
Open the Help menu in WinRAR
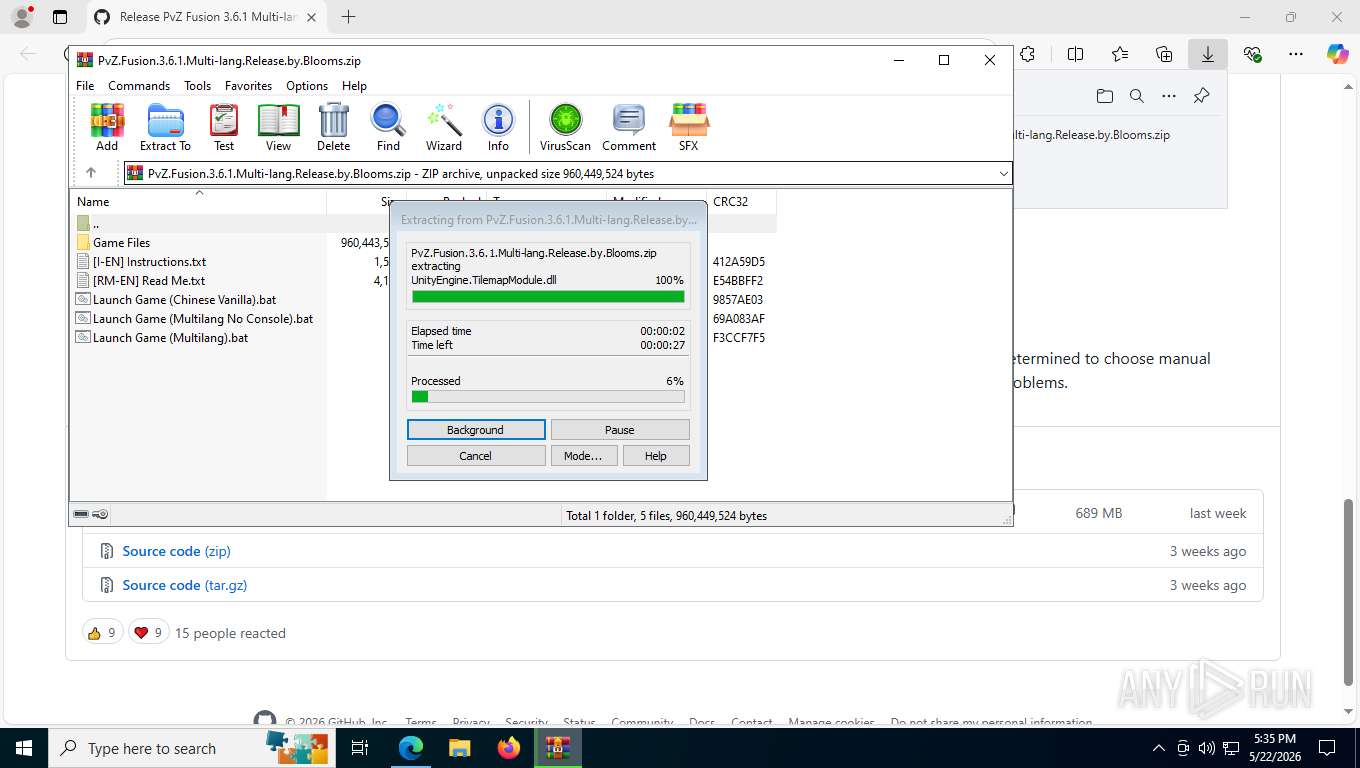(x=354, y=86)
